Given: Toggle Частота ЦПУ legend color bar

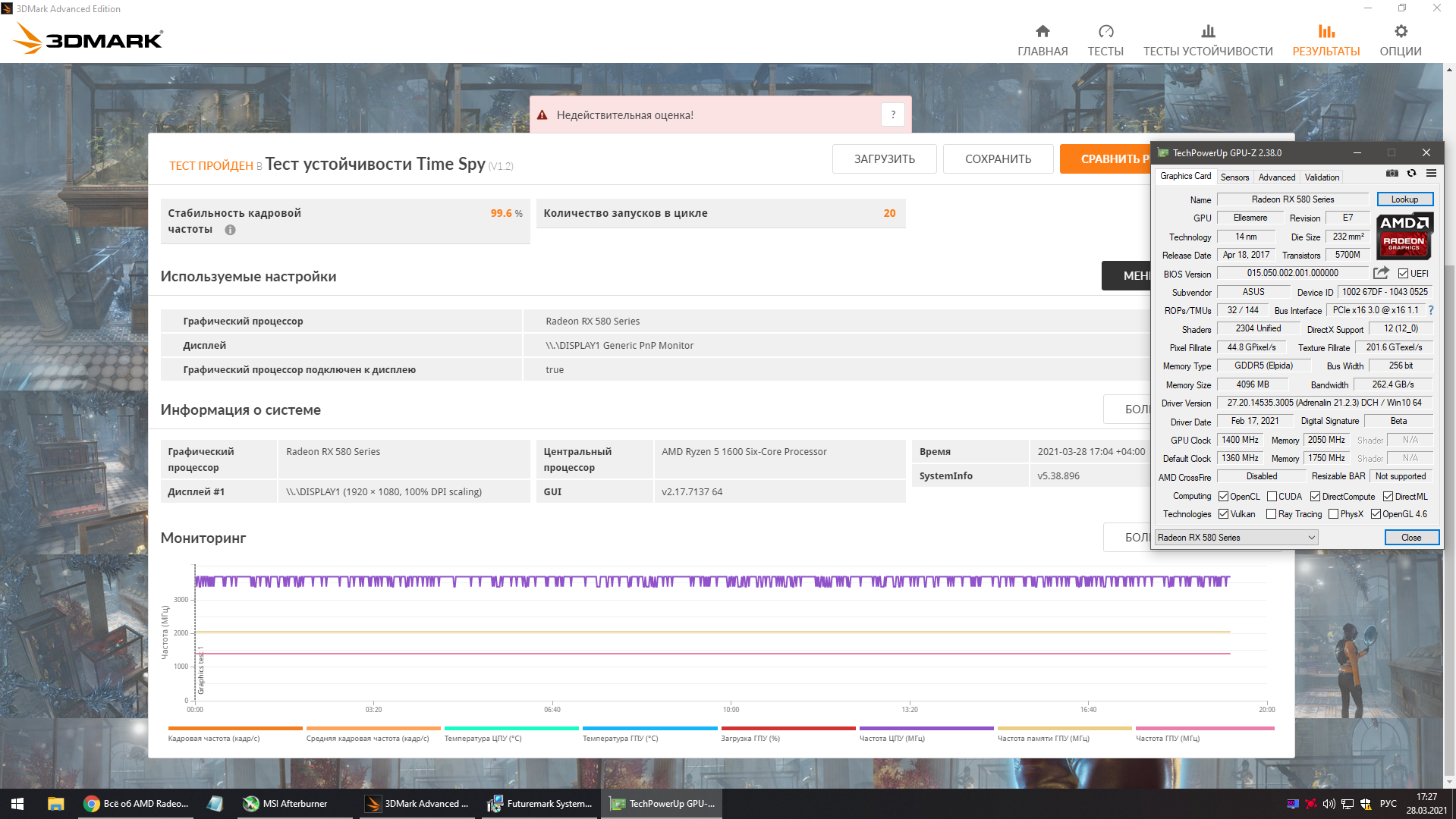Looking at the screenshot, I should [x=926, y=729].
